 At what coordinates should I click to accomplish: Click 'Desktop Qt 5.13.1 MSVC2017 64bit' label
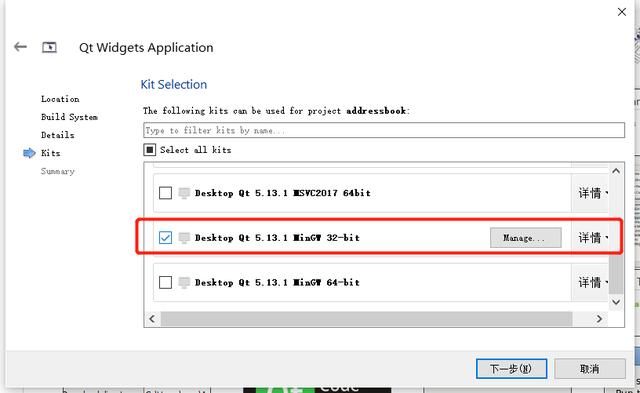[283, 193]
